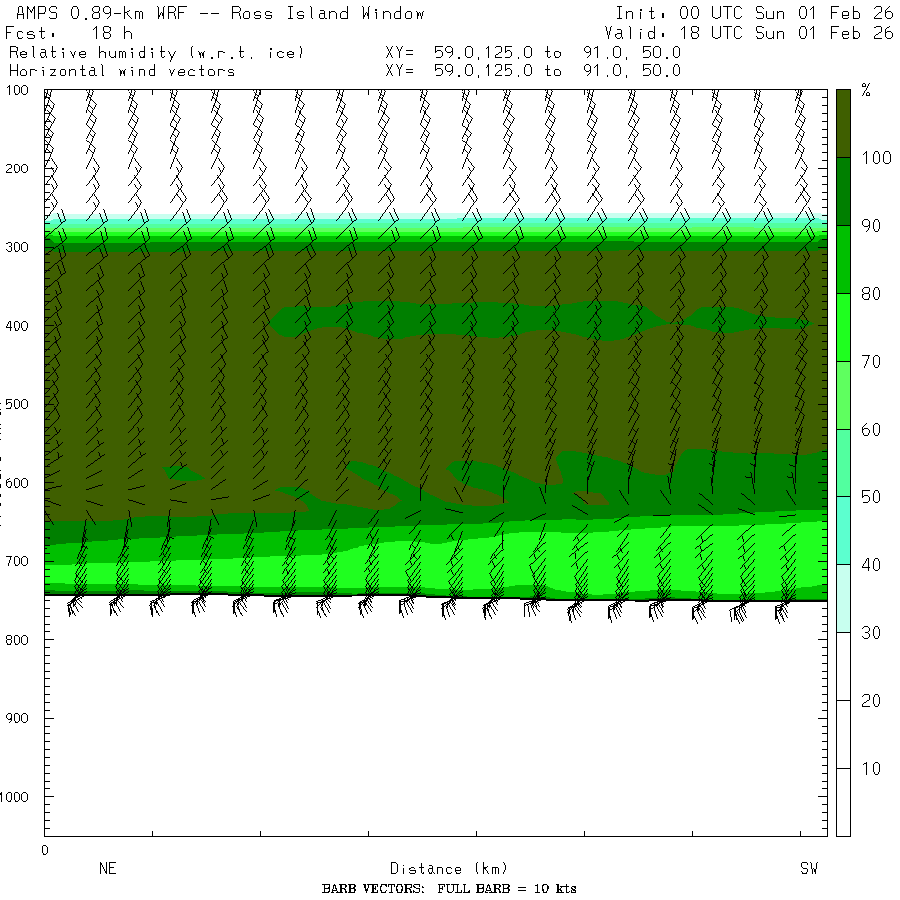Click the bright green 70-80% colorbar segment

coord(843,327)
